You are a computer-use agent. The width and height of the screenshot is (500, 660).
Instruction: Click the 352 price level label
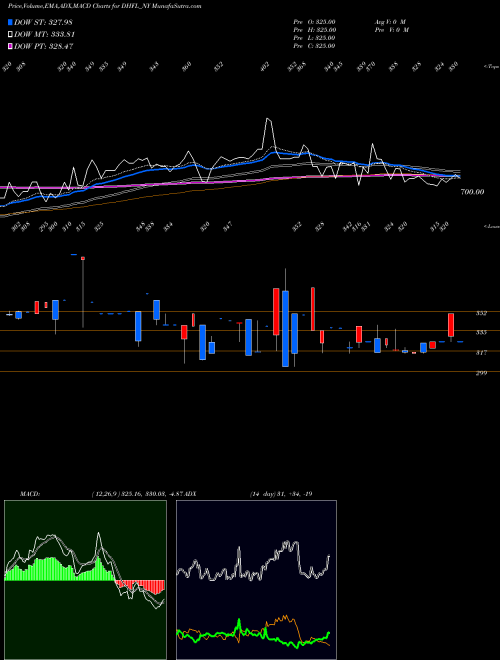coord(481,313)
